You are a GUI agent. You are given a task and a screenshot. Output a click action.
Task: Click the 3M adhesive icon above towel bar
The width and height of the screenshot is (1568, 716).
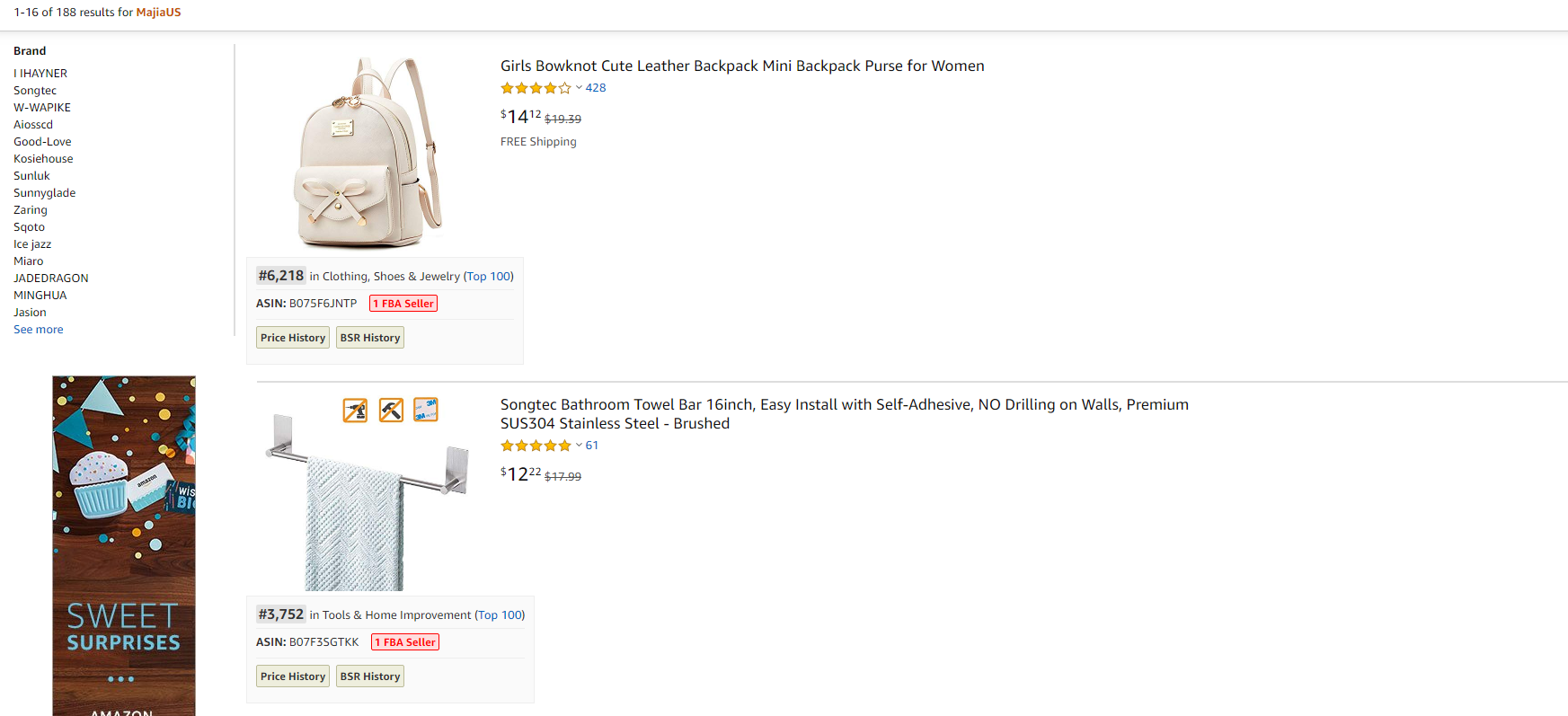426,410
